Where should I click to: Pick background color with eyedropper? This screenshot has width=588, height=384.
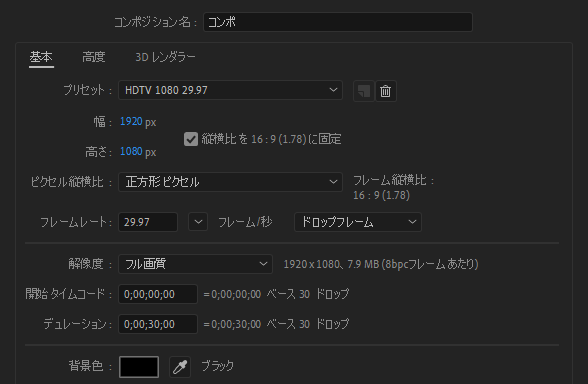(x=180, y=367)
